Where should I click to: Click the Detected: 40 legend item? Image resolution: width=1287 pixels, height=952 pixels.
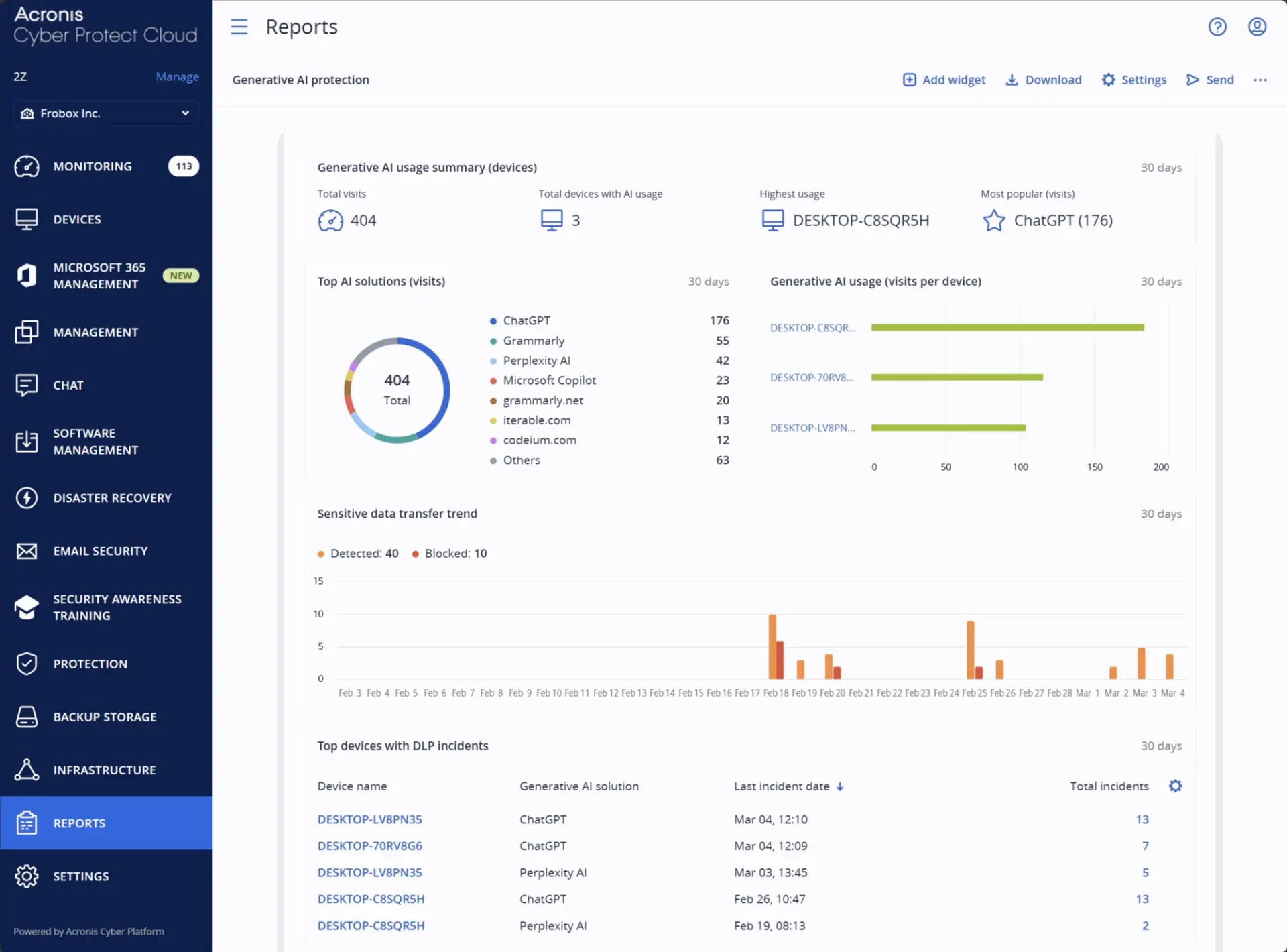[358, 554]
